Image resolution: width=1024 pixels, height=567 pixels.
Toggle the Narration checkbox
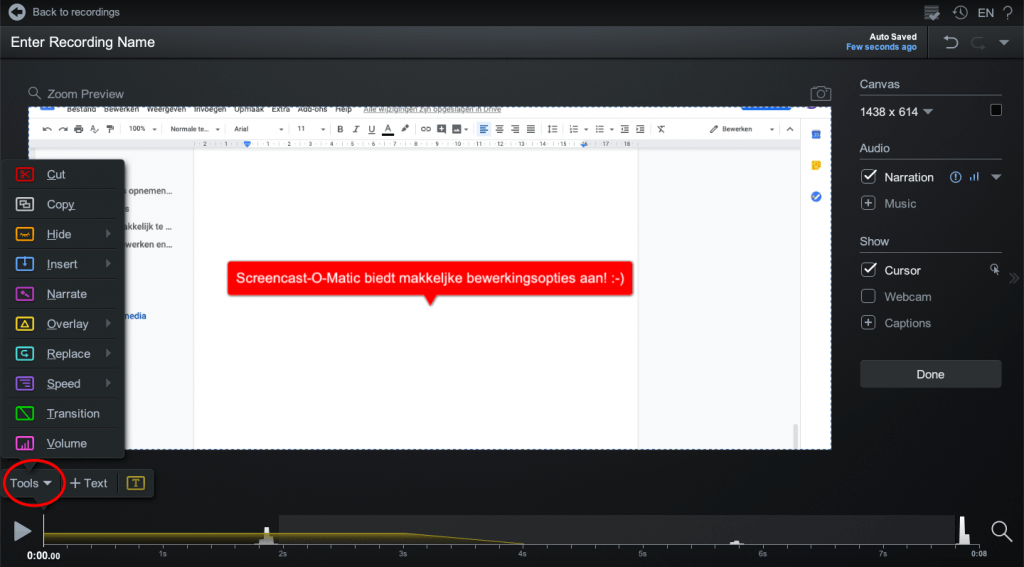tap(868, 176)
